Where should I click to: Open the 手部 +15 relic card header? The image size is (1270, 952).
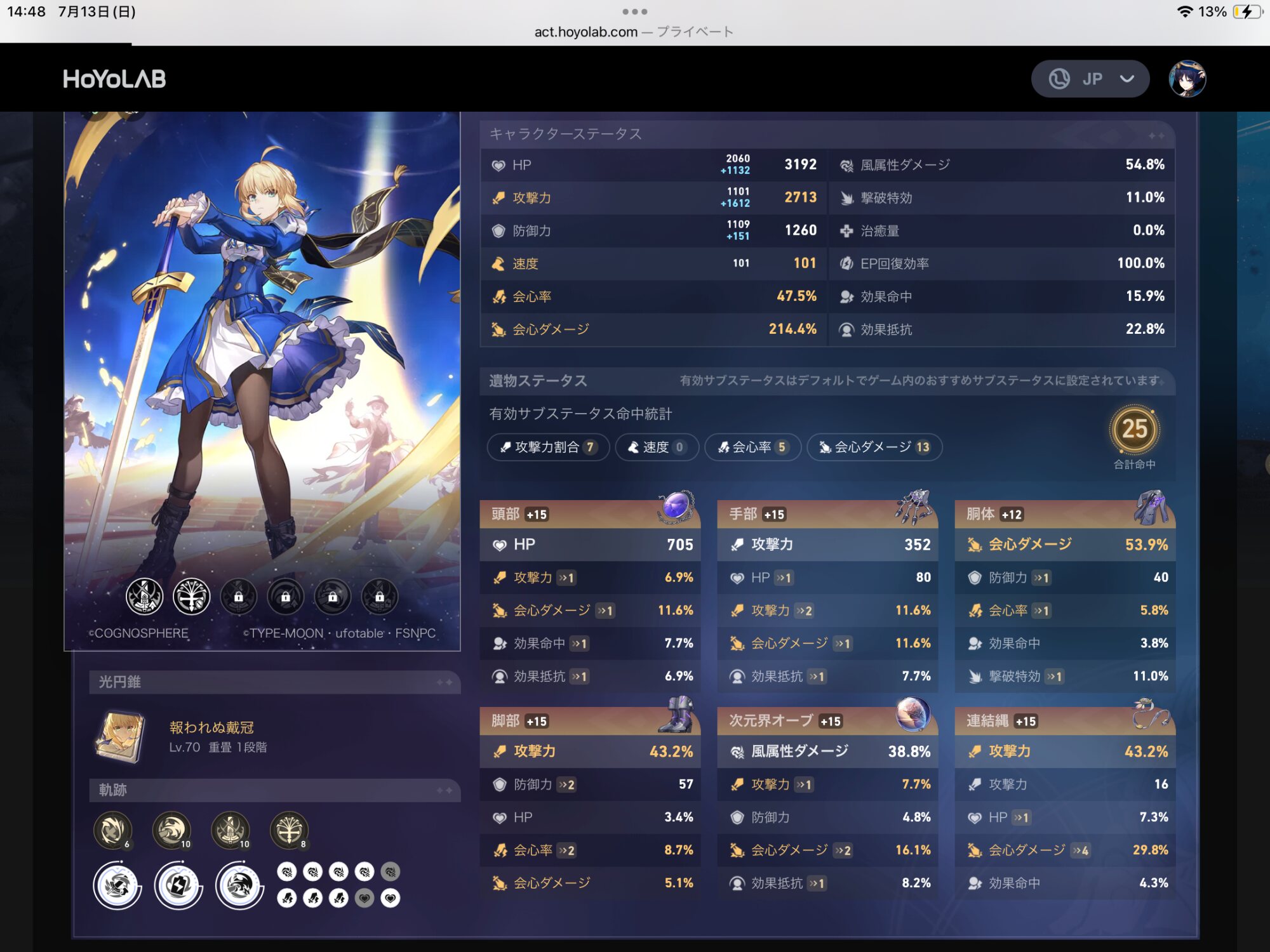[x=827, y=514]
